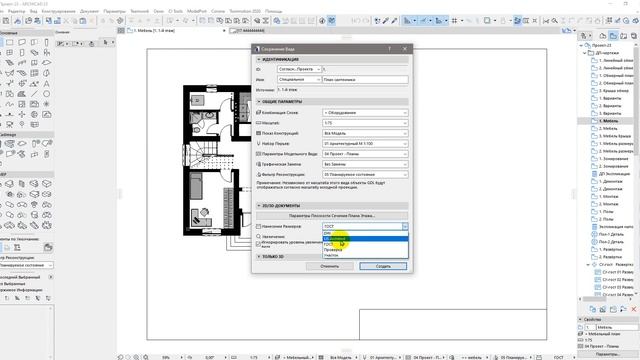Select the Spline tool in the toolbox
Viewport: 640px width, 360px height.
[x=9, y=104]
